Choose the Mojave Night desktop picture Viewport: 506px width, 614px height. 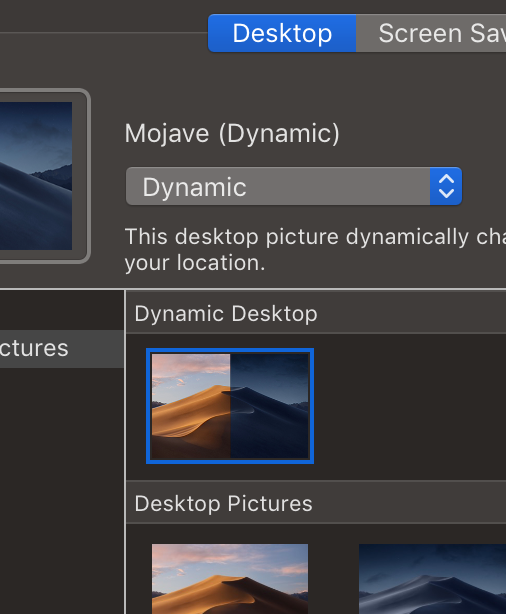[432, 579]
